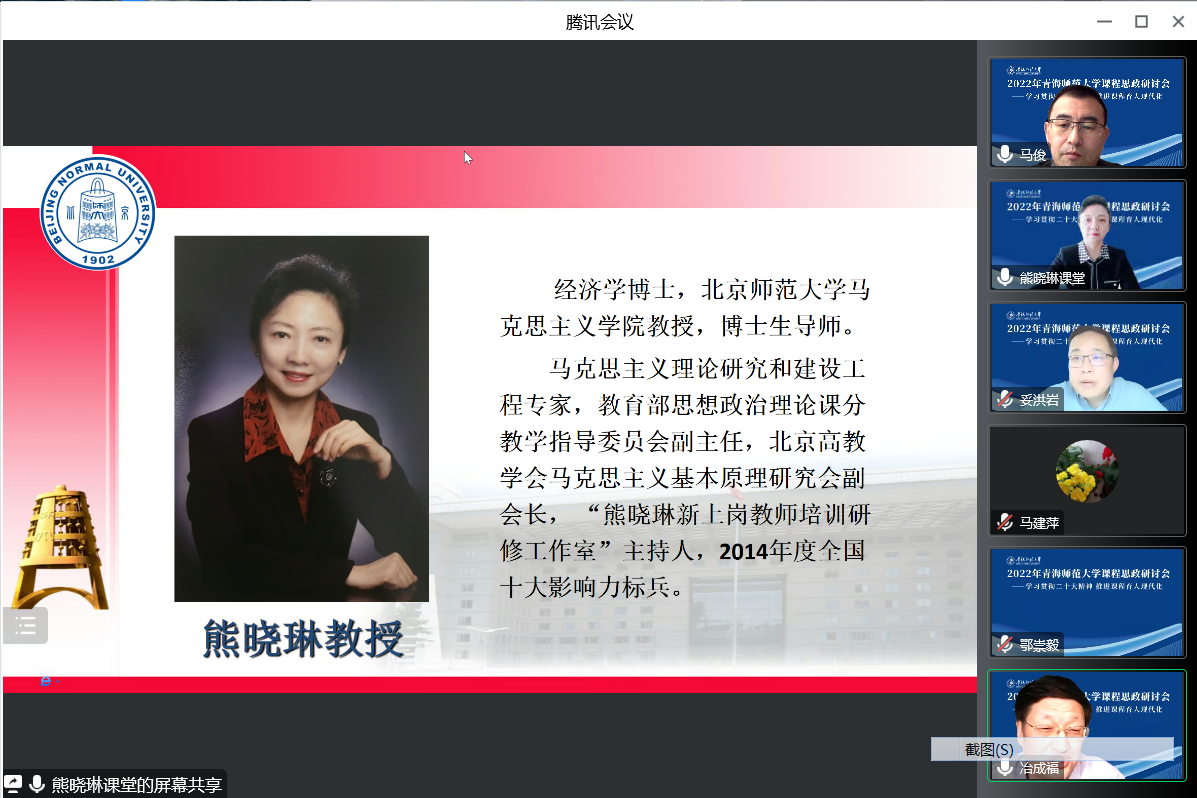Click microphone icon beside 熊晓琳课堂的屏幕共享

coord(37,784)
